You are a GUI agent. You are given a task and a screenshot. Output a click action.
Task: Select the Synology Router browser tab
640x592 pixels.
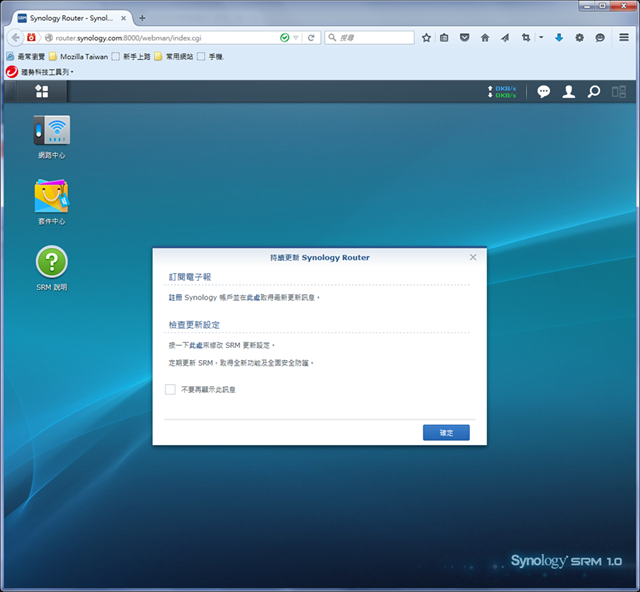click(72, 18)
